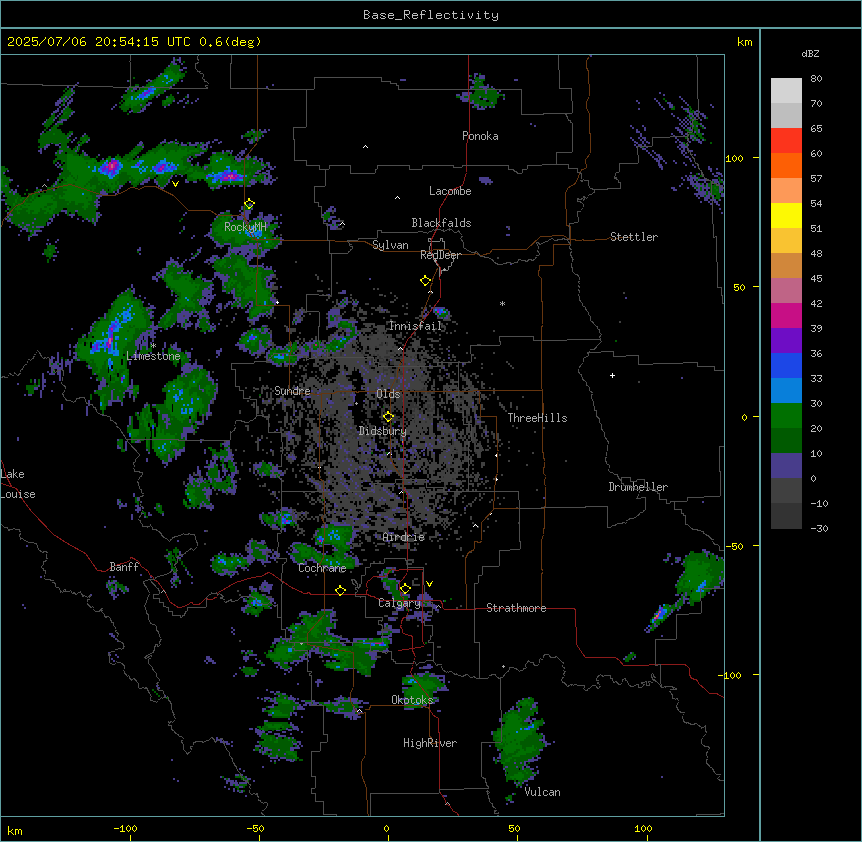Image resolution: width=862 pixels, height=842 pixels.
Task: Click the Lake Louise label
Action: pos(16,484)
